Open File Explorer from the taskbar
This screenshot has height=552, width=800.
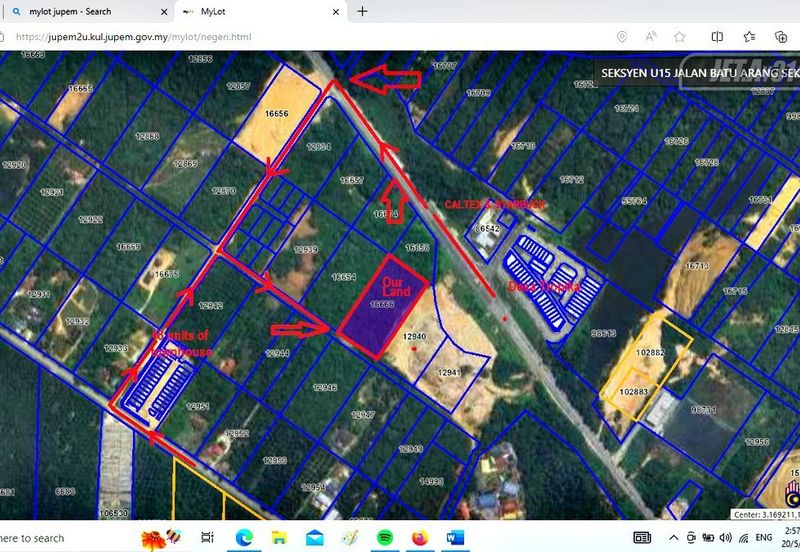coord(280,538)
